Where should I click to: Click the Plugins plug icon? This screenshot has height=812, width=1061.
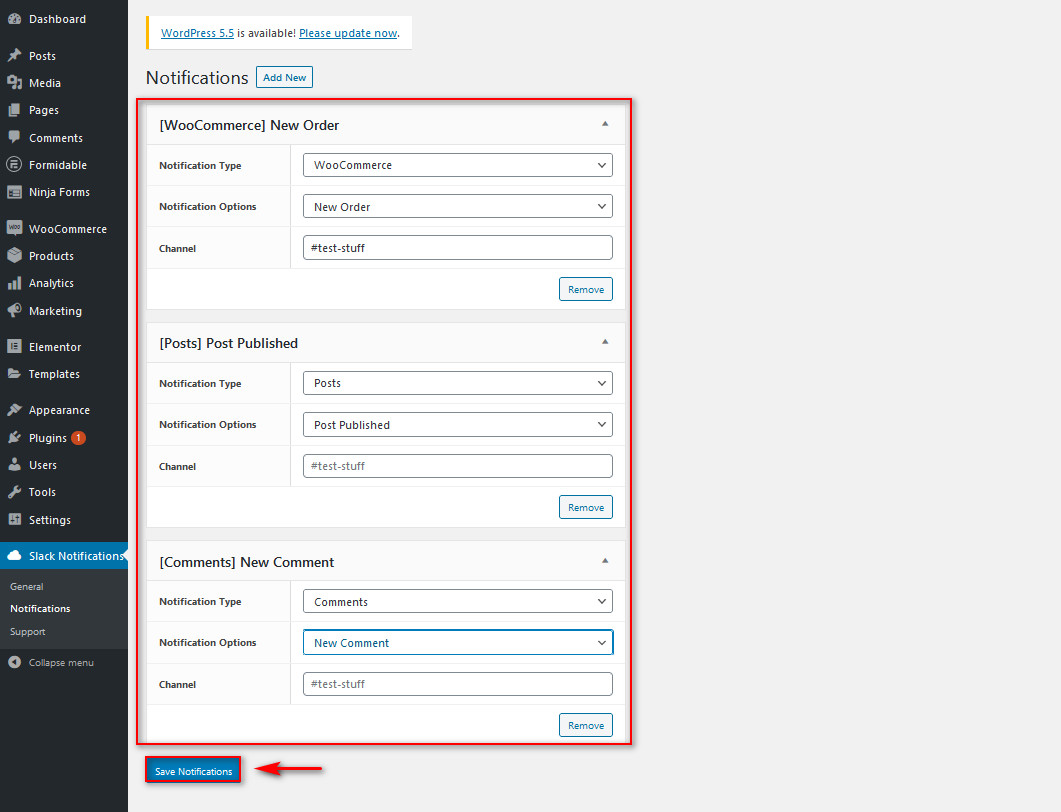(x=14, y=438)
